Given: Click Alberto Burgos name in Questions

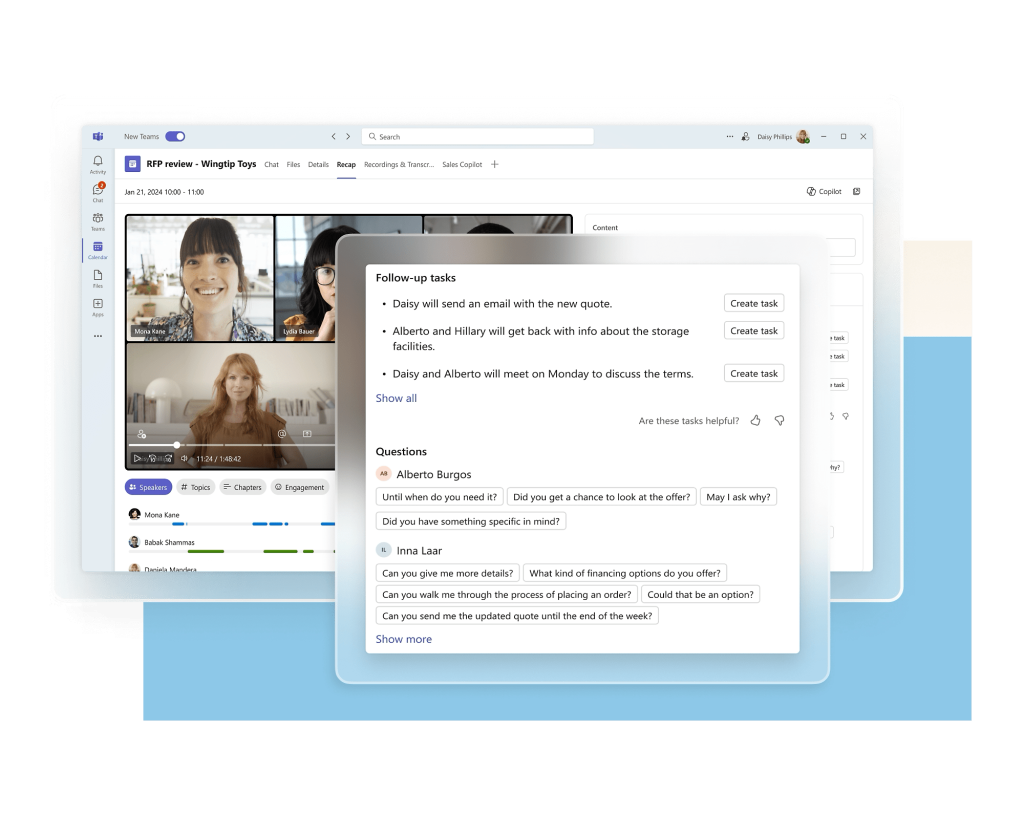Looking at the screenshot, I should coord(434,474).
